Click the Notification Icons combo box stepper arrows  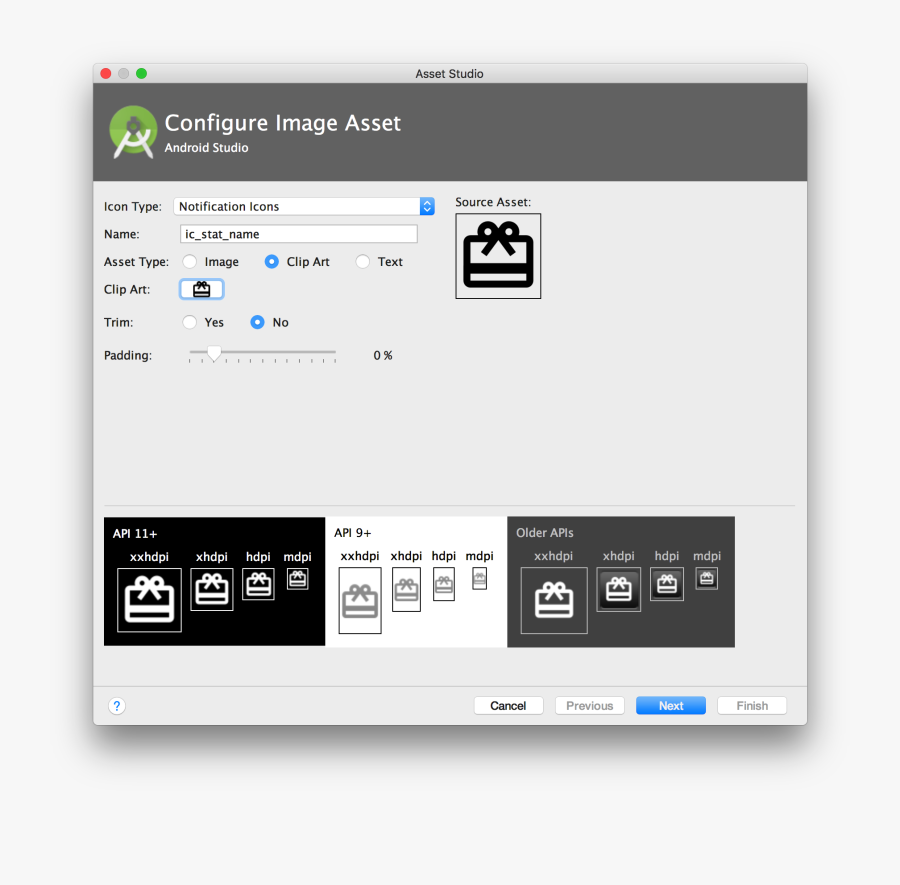[427, 206]
